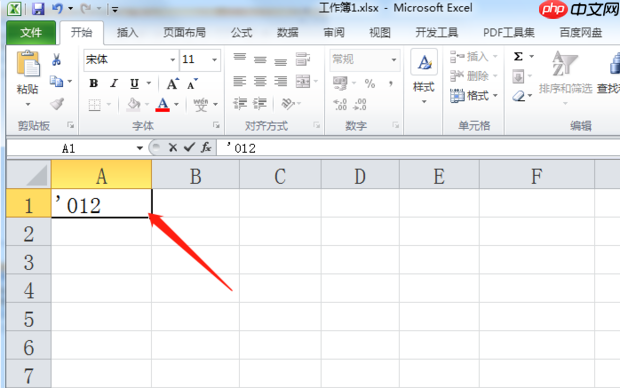Click the Save icon in quick access toolbar

38,8
